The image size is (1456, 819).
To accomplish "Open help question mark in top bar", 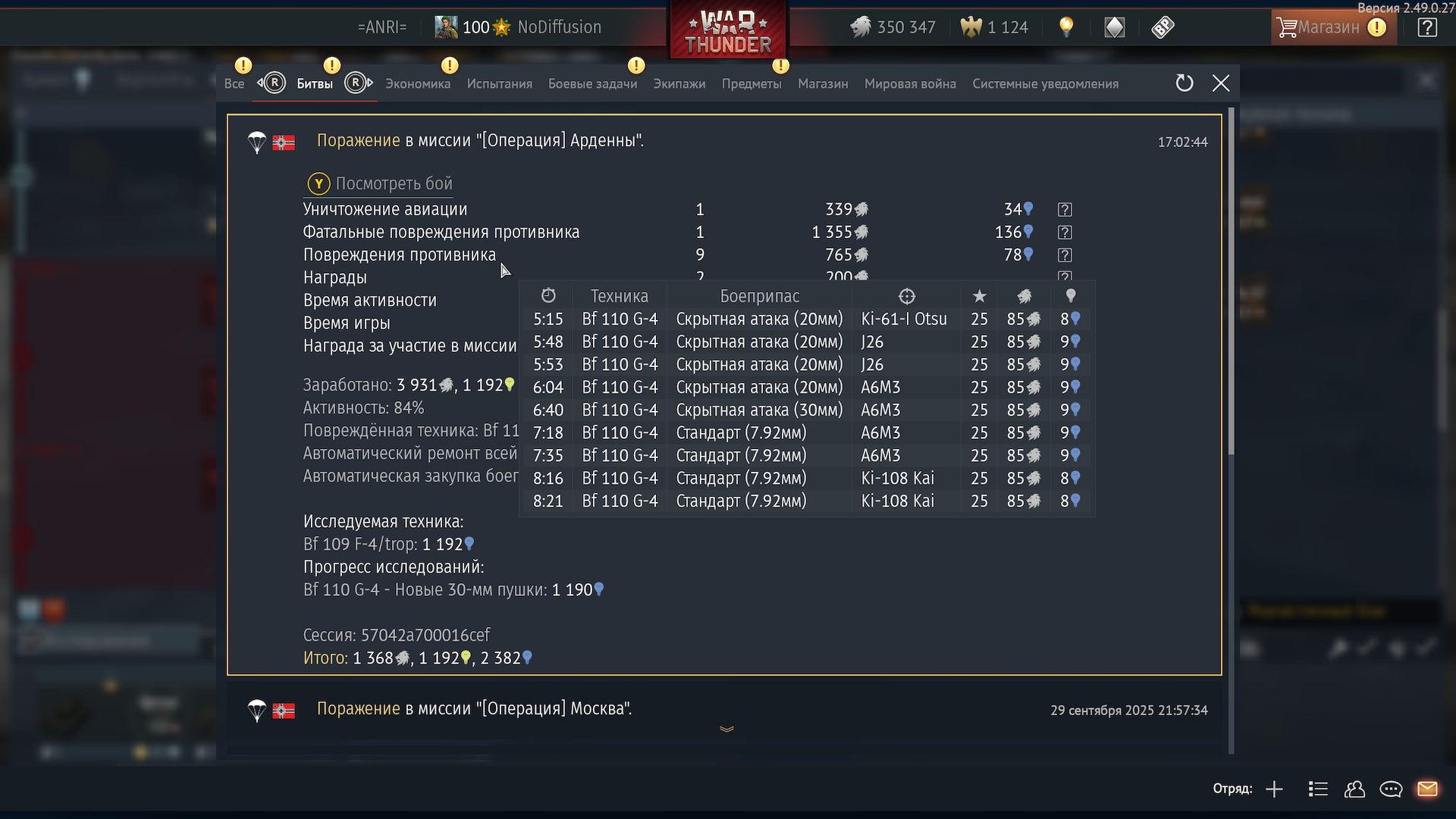I will [1427, 28].
